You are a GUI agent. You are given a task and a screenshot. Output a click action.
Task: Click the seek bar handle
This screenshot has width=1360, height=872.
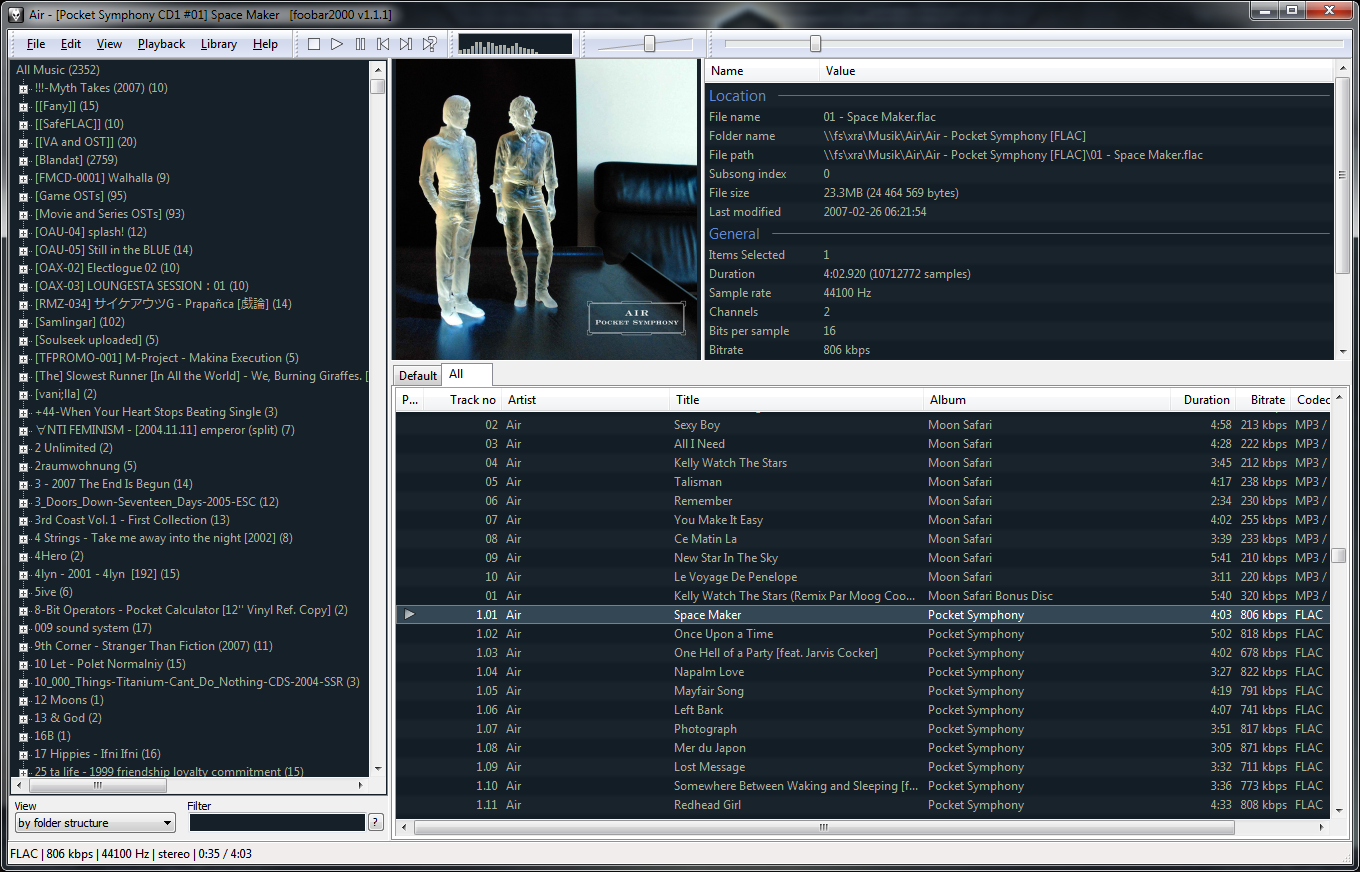(x=815, y=44)
